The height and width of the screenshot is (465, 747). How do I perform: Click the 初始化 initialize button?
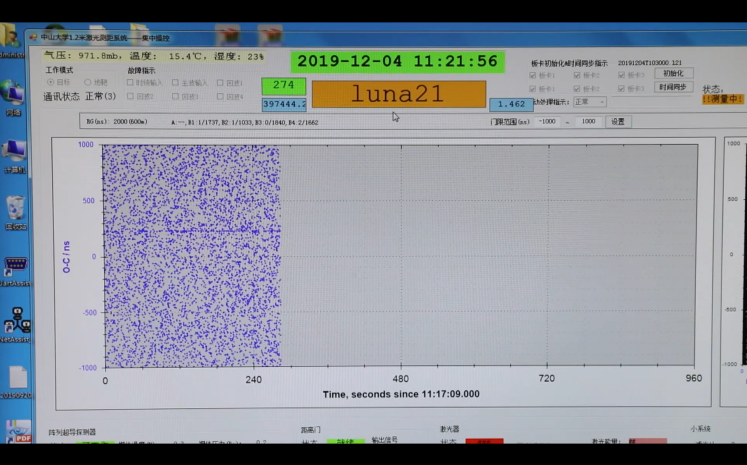[674, 73]
